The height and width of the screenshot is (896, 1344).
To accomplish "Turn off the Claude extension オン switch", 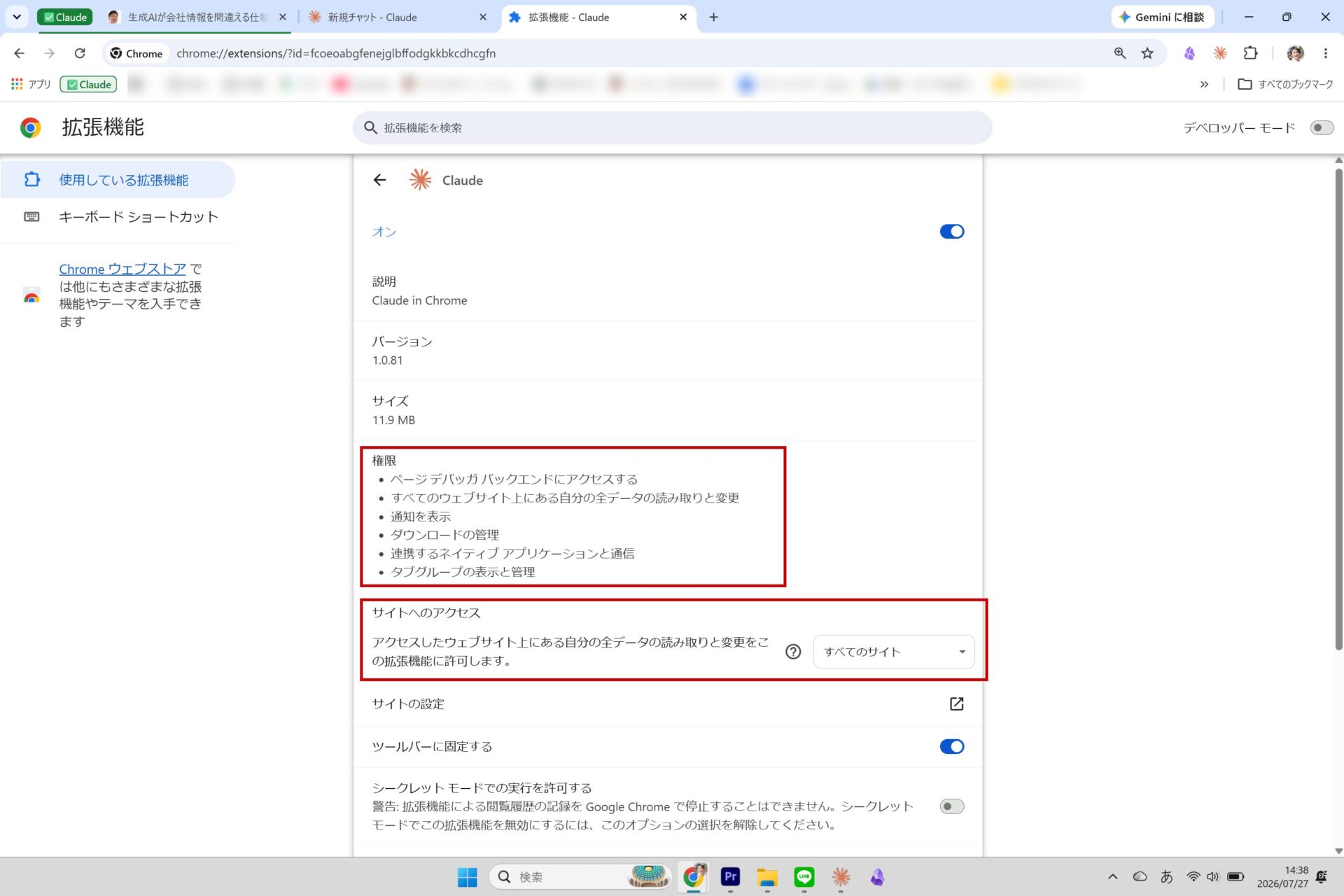I will [x=951, y=232].
